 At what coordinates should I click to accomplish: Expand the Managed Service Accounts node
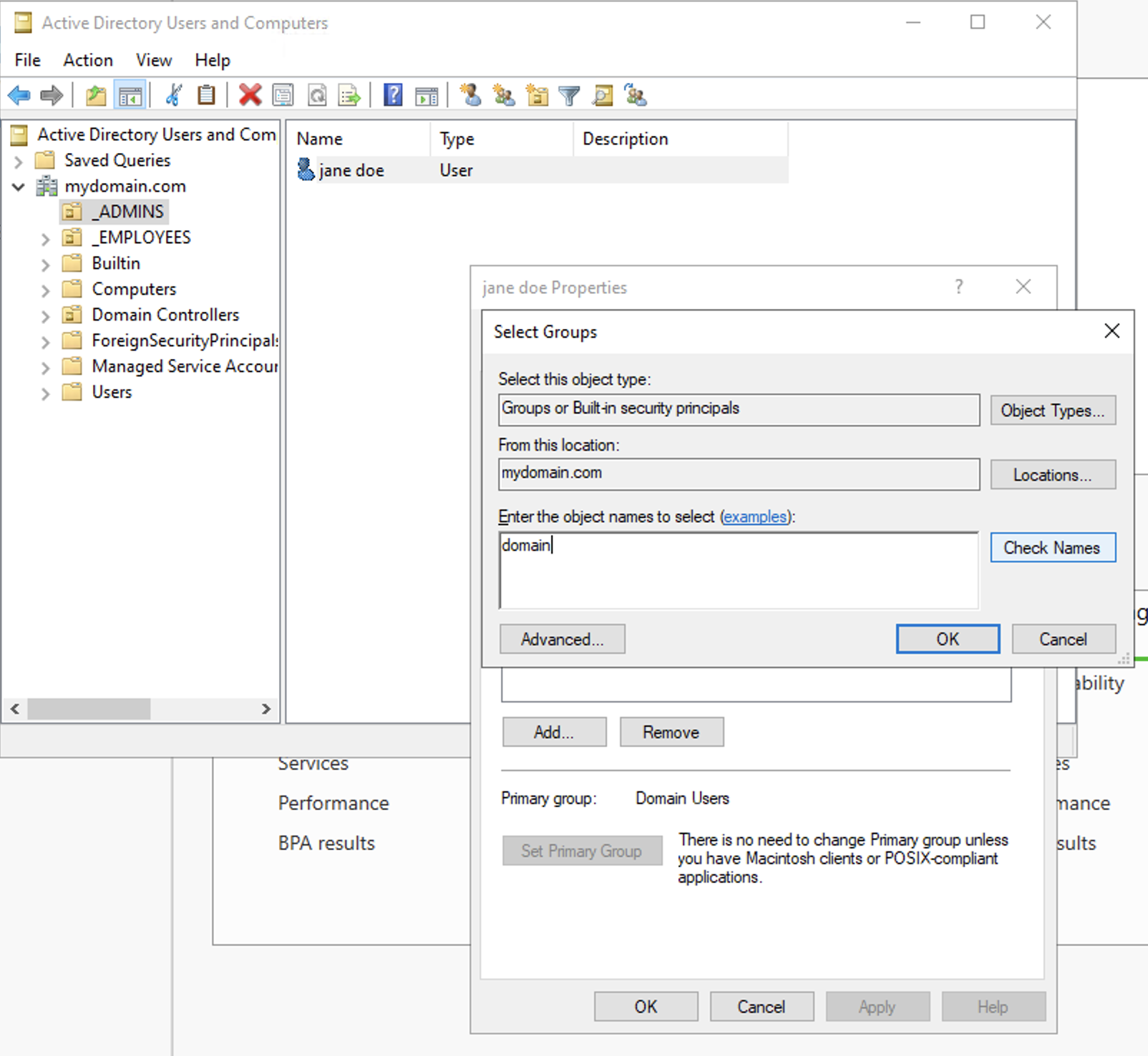pyautogui.click(x=45, y=367)
